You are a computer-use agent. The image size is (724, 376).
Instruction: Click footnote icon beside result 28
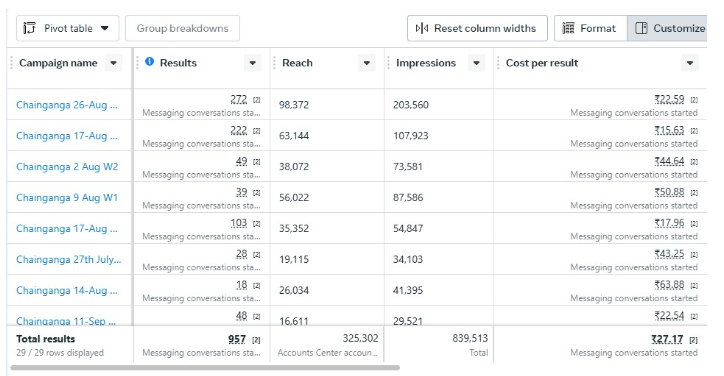tap(257, 255)
